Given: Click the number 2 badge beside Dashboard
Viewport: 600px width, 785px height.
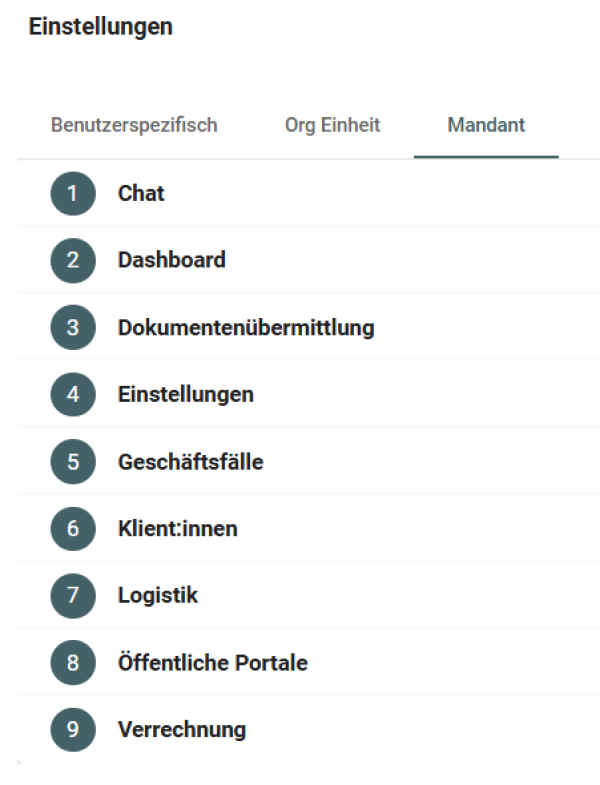Looking at the screenshot, I should pos(72,260).
